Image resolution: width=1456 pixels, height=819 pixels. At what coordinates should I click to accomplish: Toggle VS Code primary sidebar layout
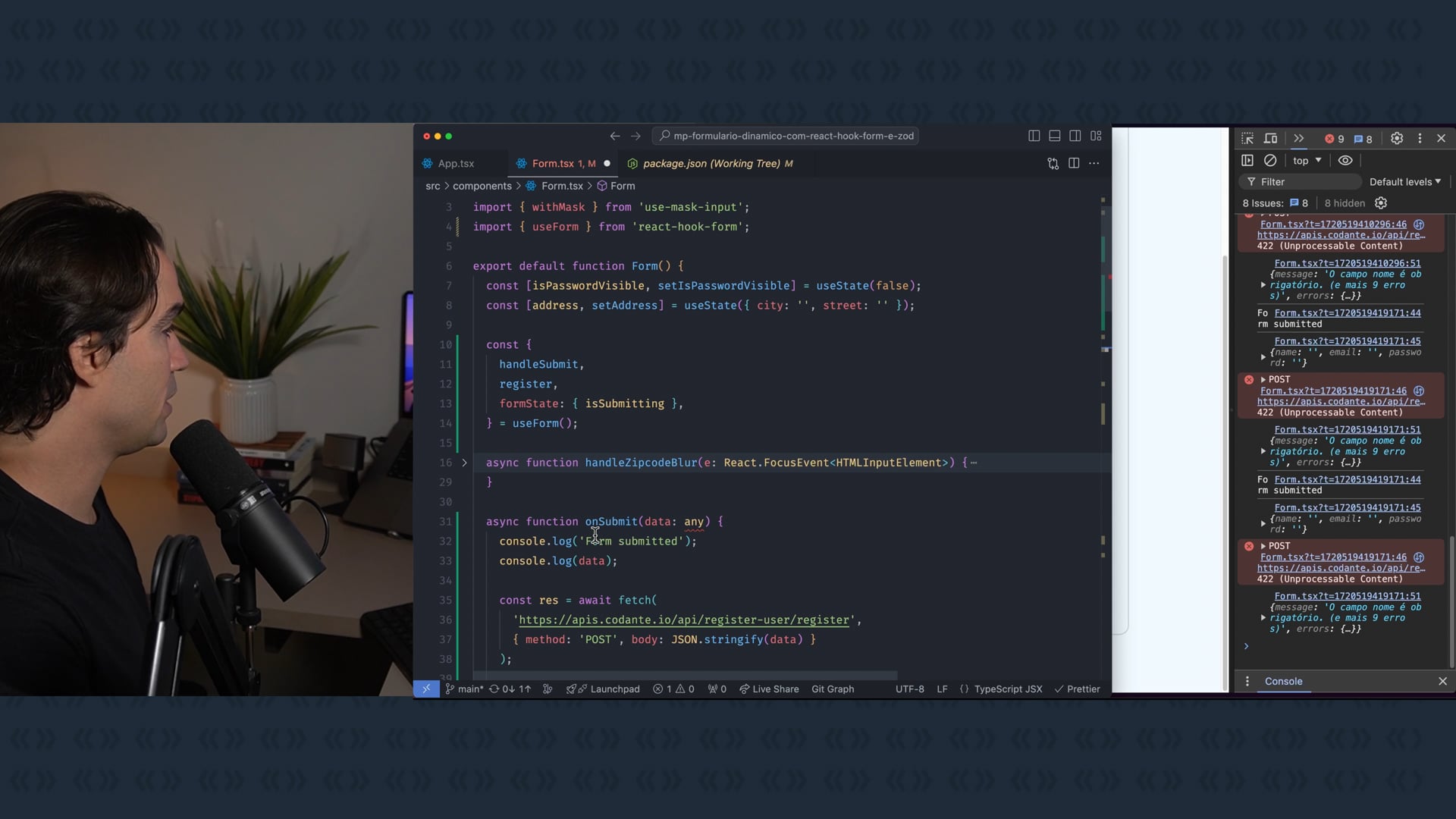[x=1034, y=136]
